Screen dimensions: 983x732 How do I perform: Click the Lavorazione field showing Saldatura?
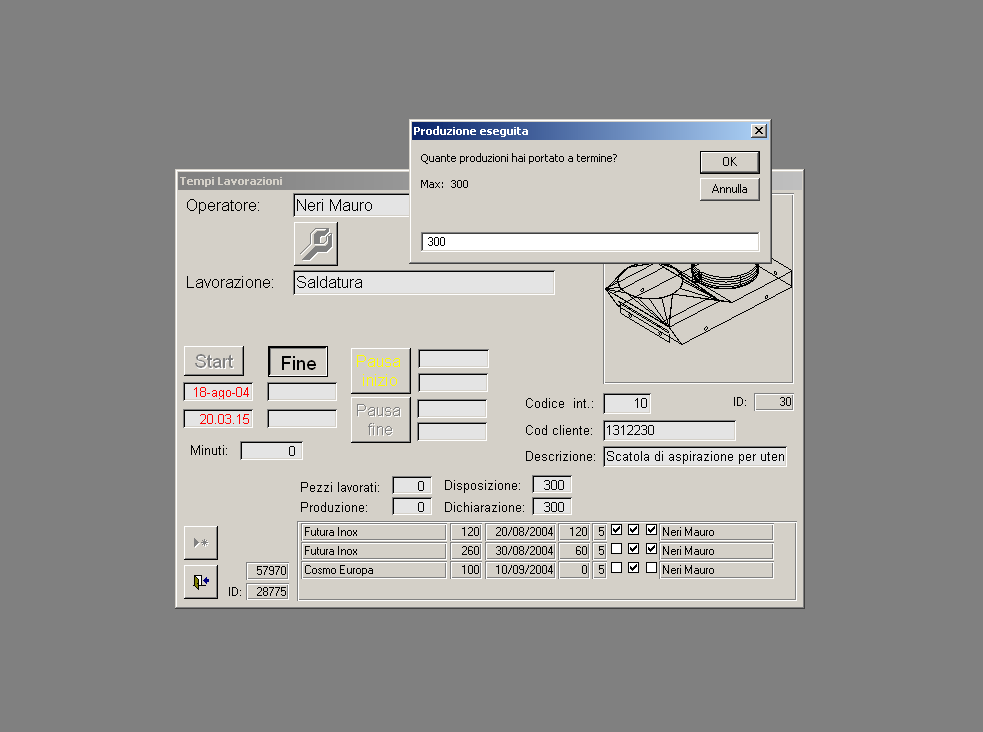(424, 283)
